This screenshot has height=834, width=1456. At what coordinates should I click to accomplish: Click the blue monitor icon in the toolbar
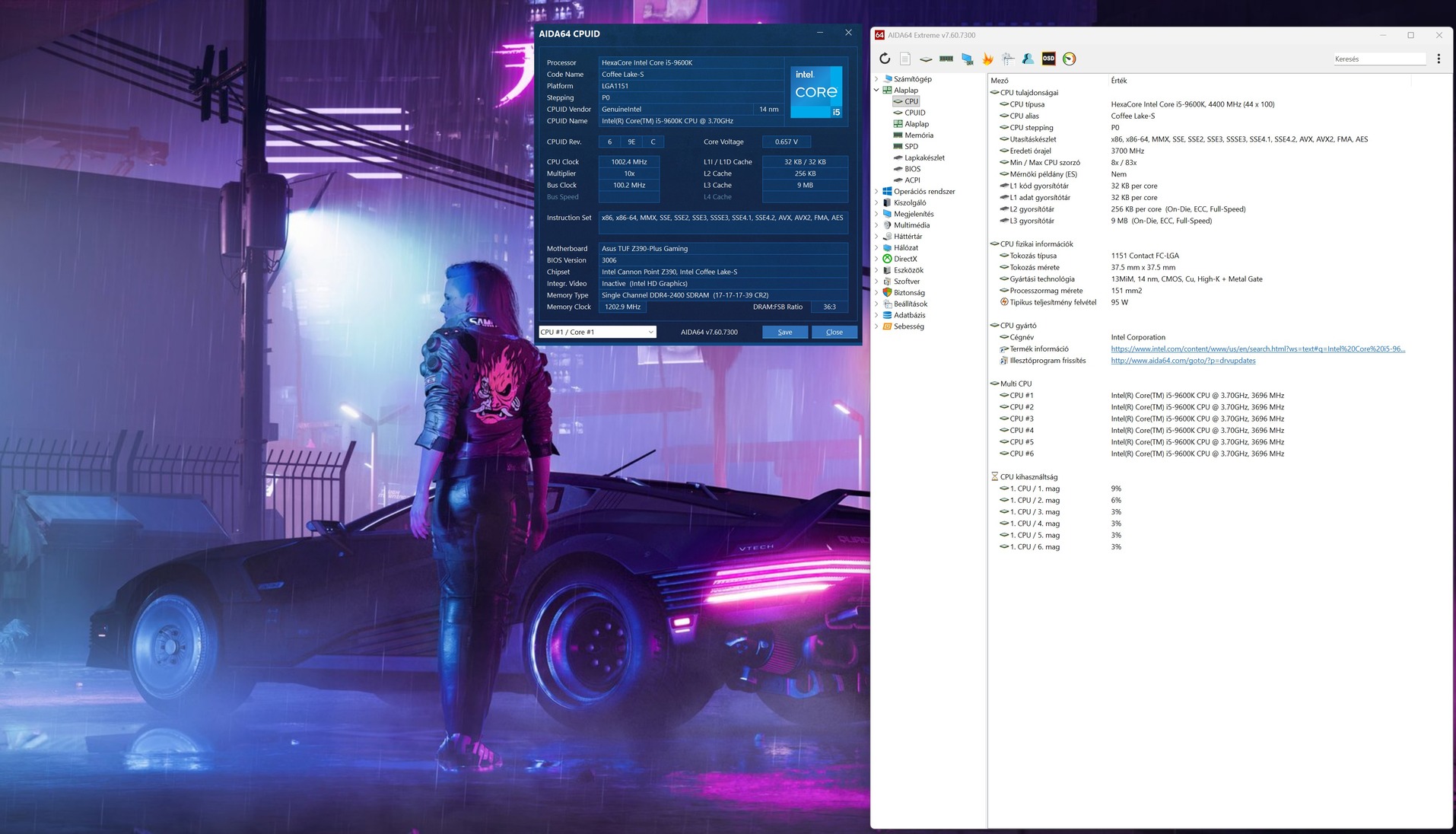pos(967,59)
